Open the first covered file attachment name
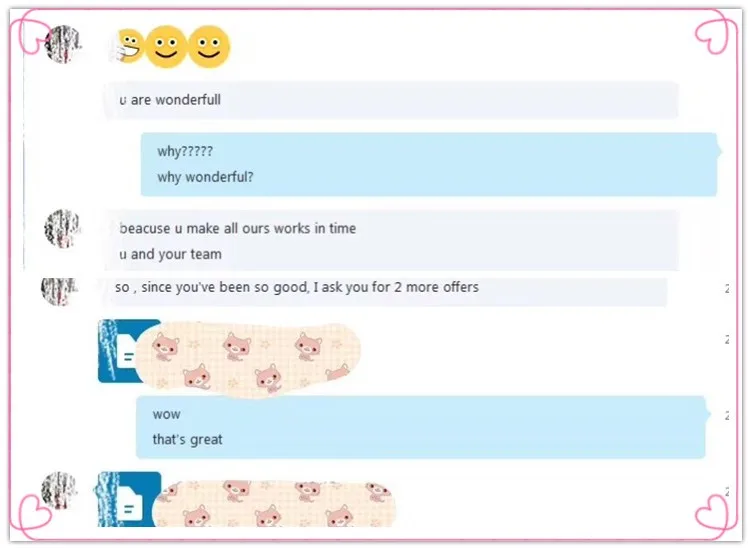The width and height of the screenshot is (748, 548). [248, 359]
